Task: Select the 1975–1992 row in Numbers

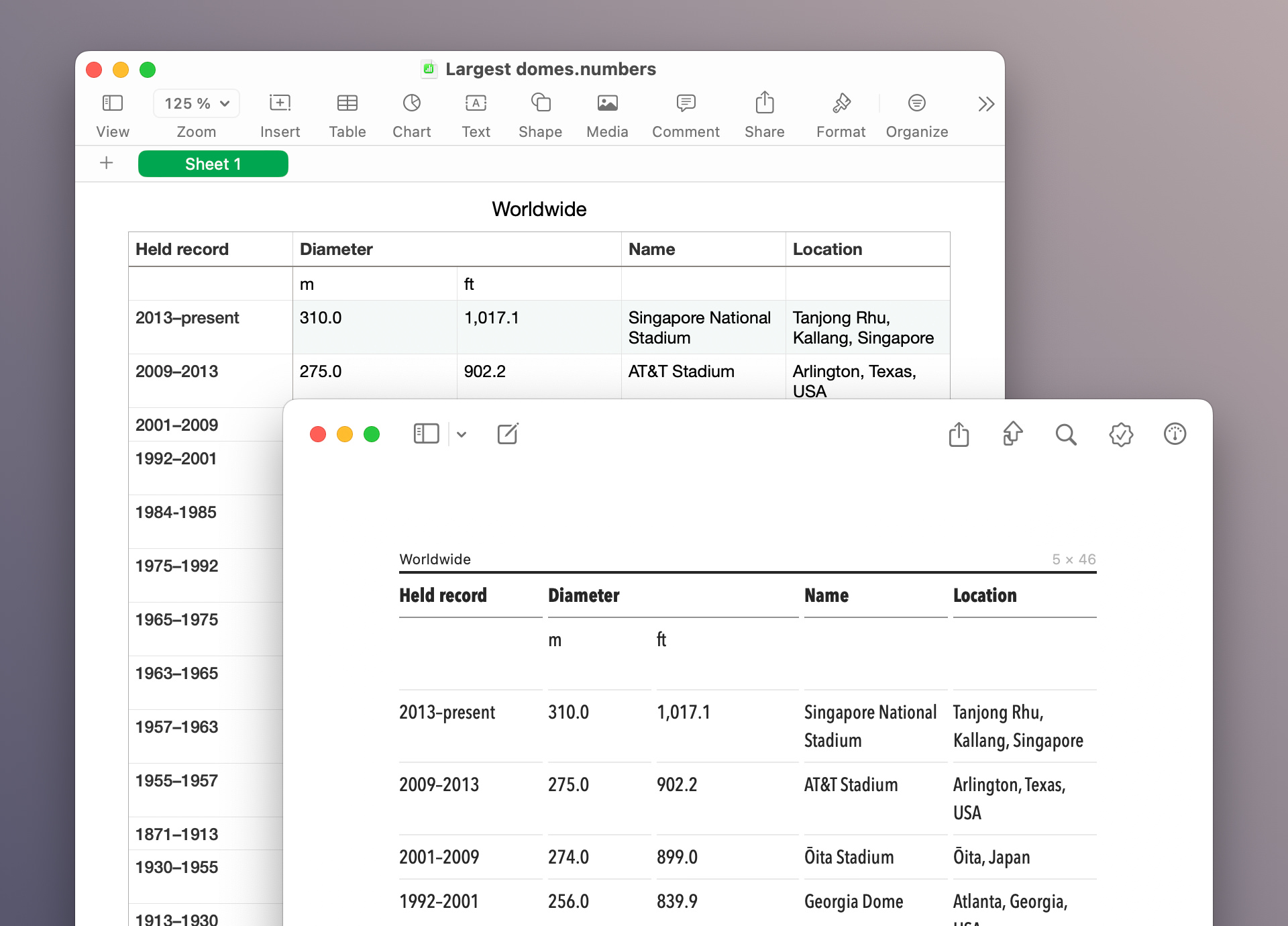Action: [x=206, y=576]
